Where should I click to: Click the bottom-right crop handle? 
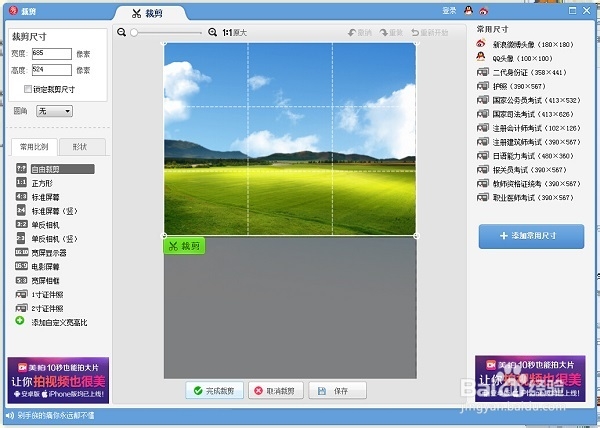pos(416,236)
